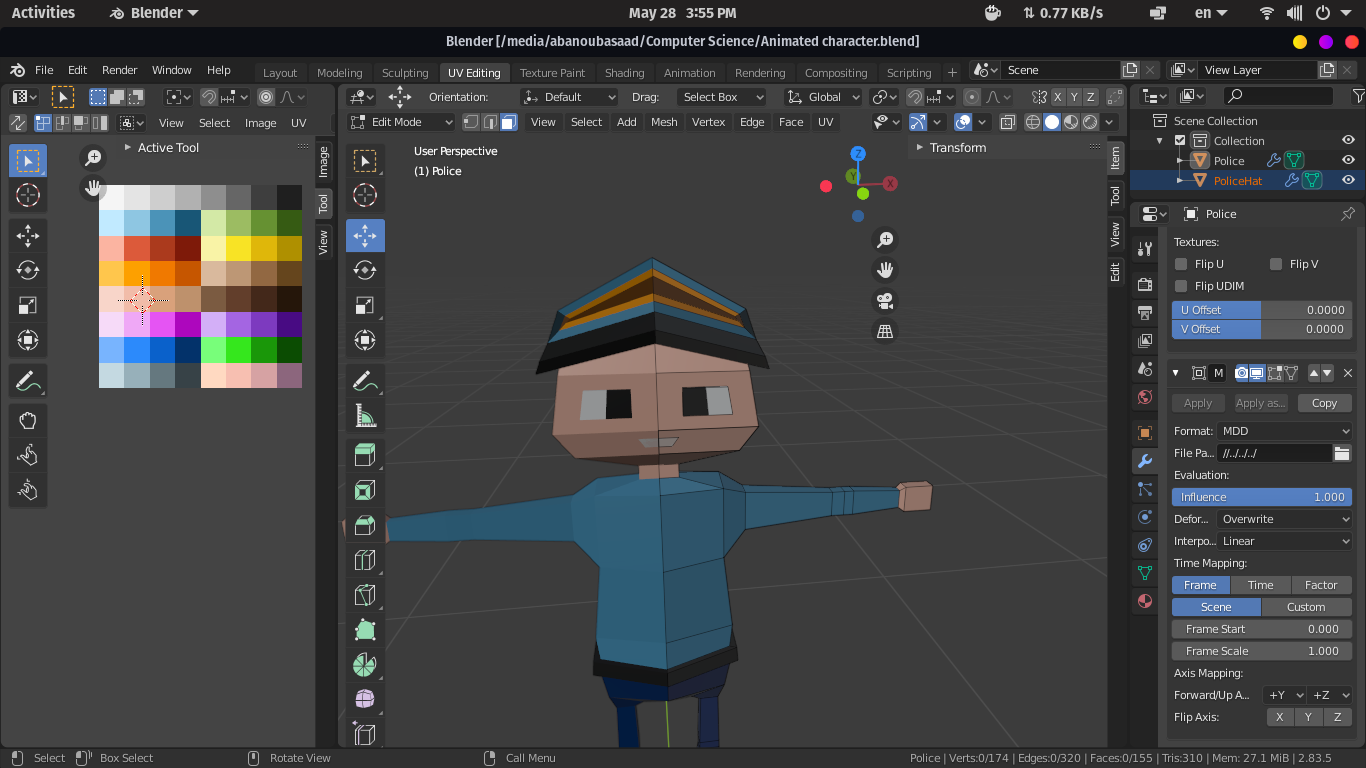1366x768 pixels.
Task: Open the Orientation Default dropdown
Action: coord(570,97)
